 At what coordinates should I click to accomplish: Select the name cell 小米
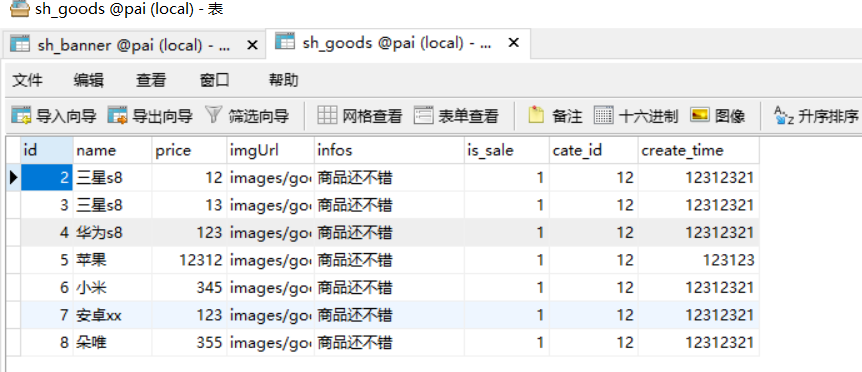point(112,287)
